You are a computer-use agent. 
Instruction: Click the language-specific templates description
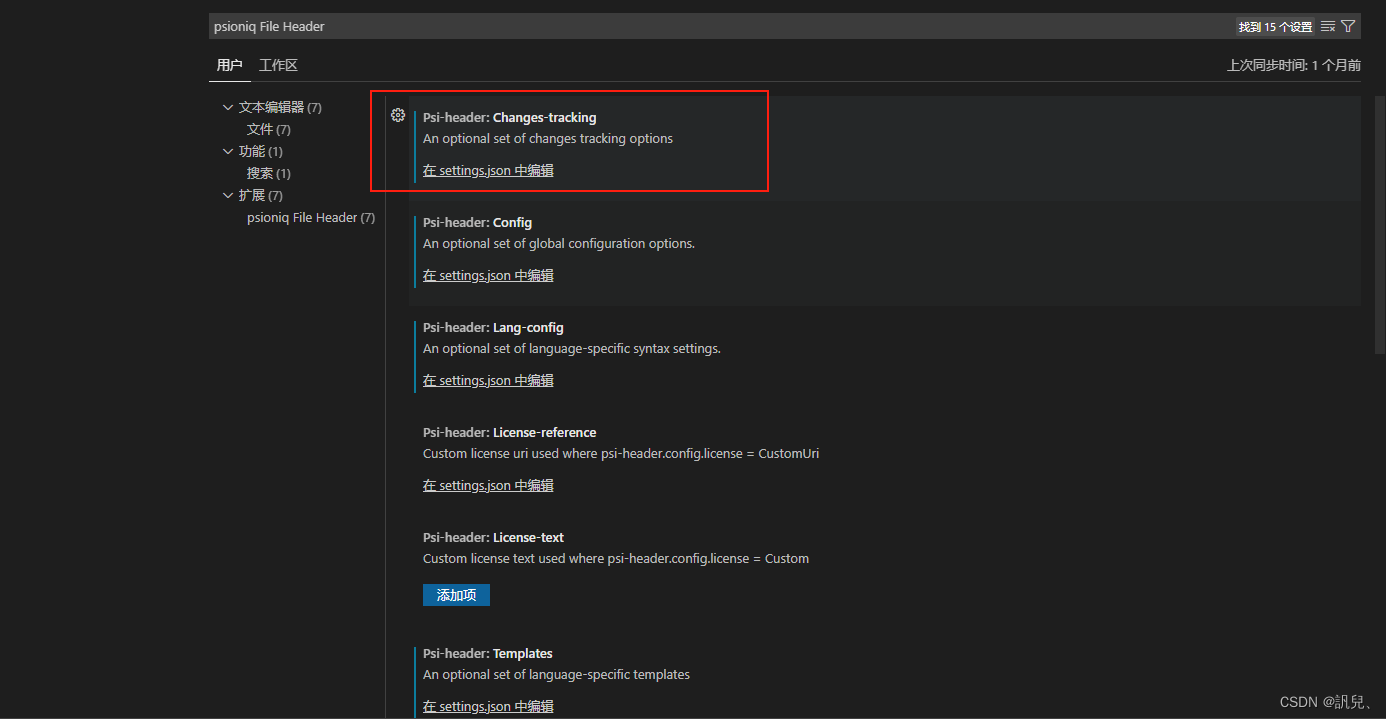tap(556, 675)
